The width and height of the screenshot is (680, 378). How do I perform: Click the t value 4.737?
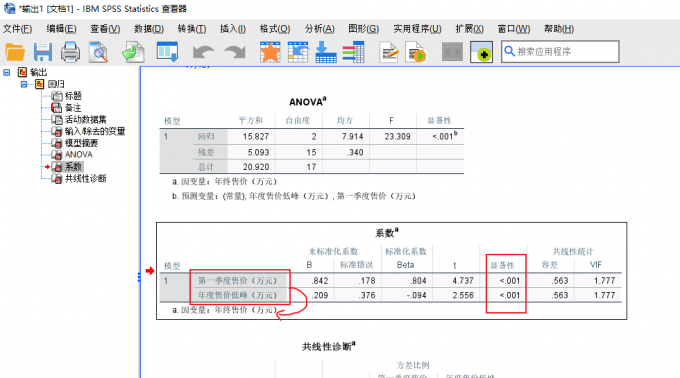click(463, 281)
